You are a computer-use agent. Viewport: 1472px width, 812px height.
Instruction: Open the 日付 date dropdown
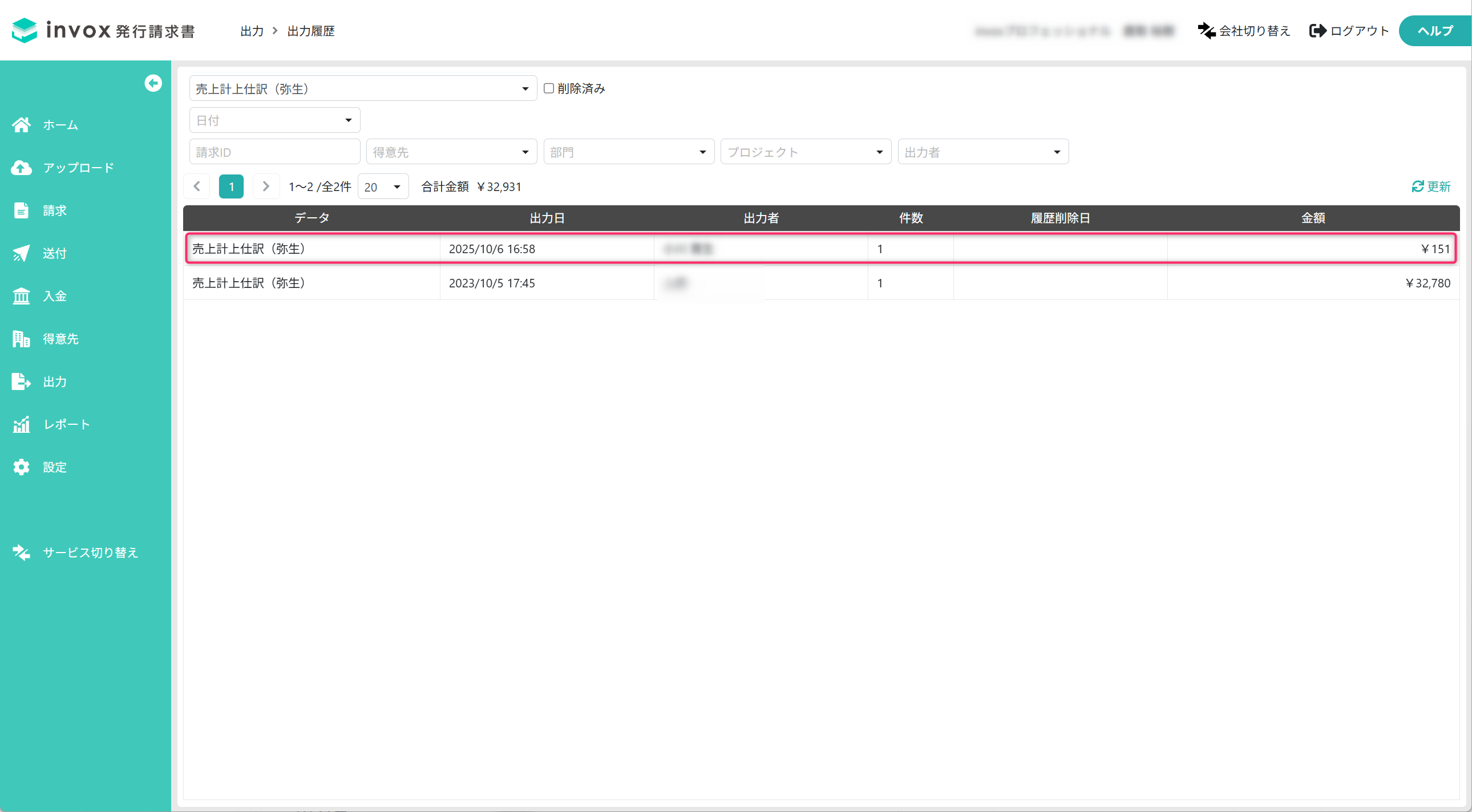tap(274, 120)
